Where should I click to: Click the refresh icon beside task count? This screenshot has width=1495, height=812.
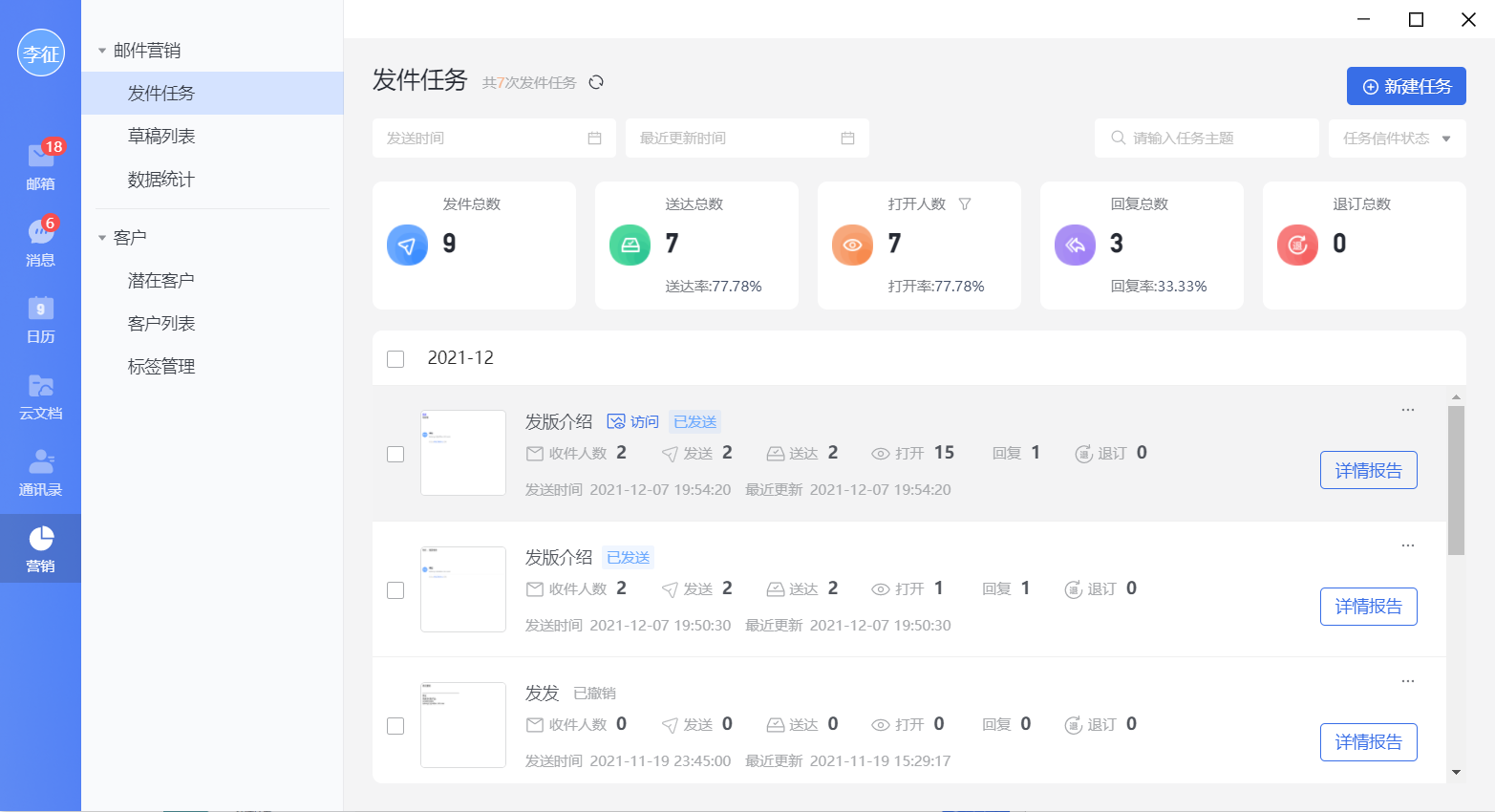tap(596, 82)
